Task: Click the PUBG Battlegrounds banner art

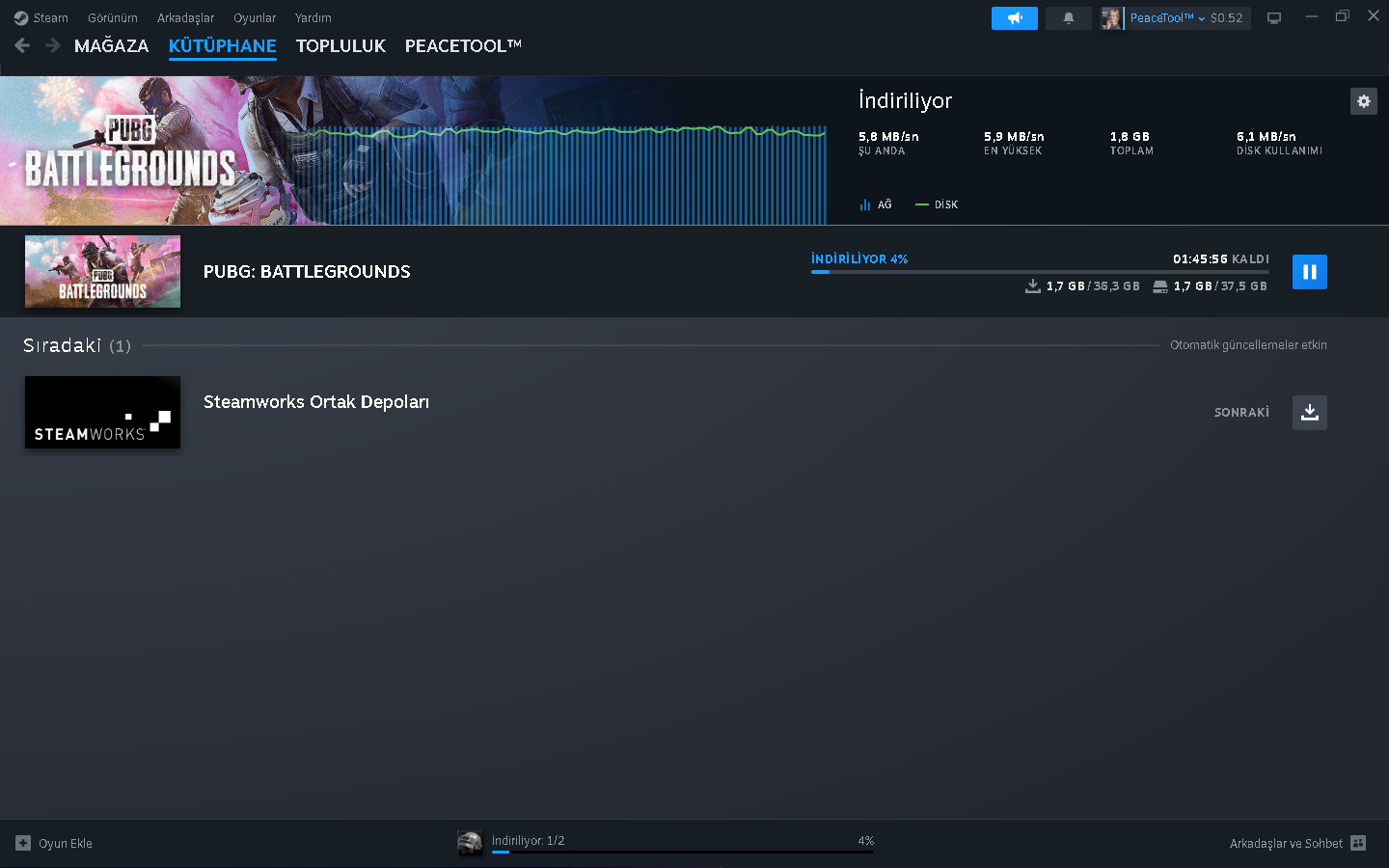Action: pyautogui.click(x=130, y=150)
